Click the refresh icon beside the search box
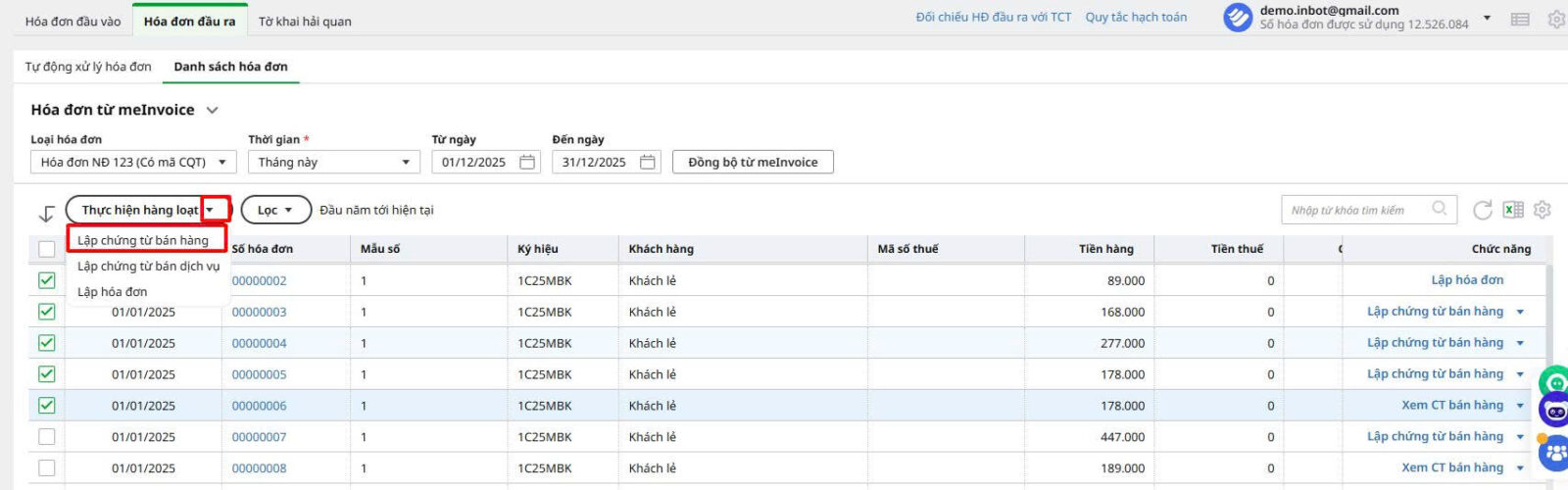Screen dimensions: 1568x490 (1483, 210)
